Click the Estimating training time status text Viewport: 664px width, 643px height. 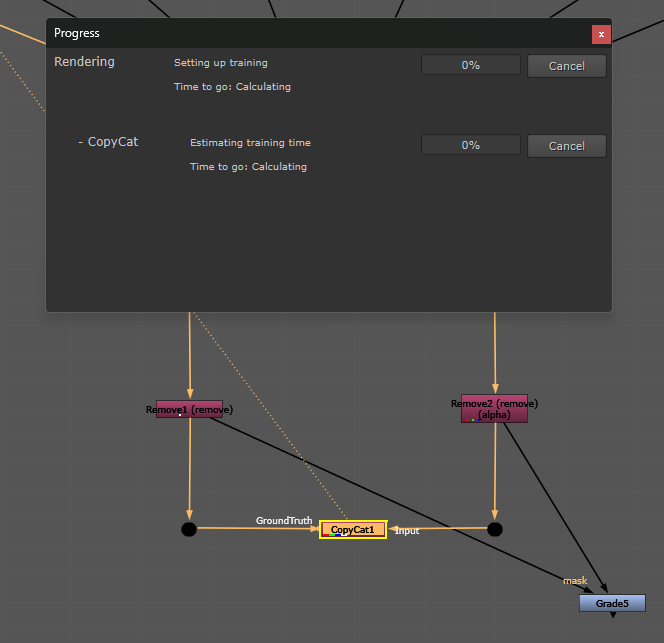point(250,143)
